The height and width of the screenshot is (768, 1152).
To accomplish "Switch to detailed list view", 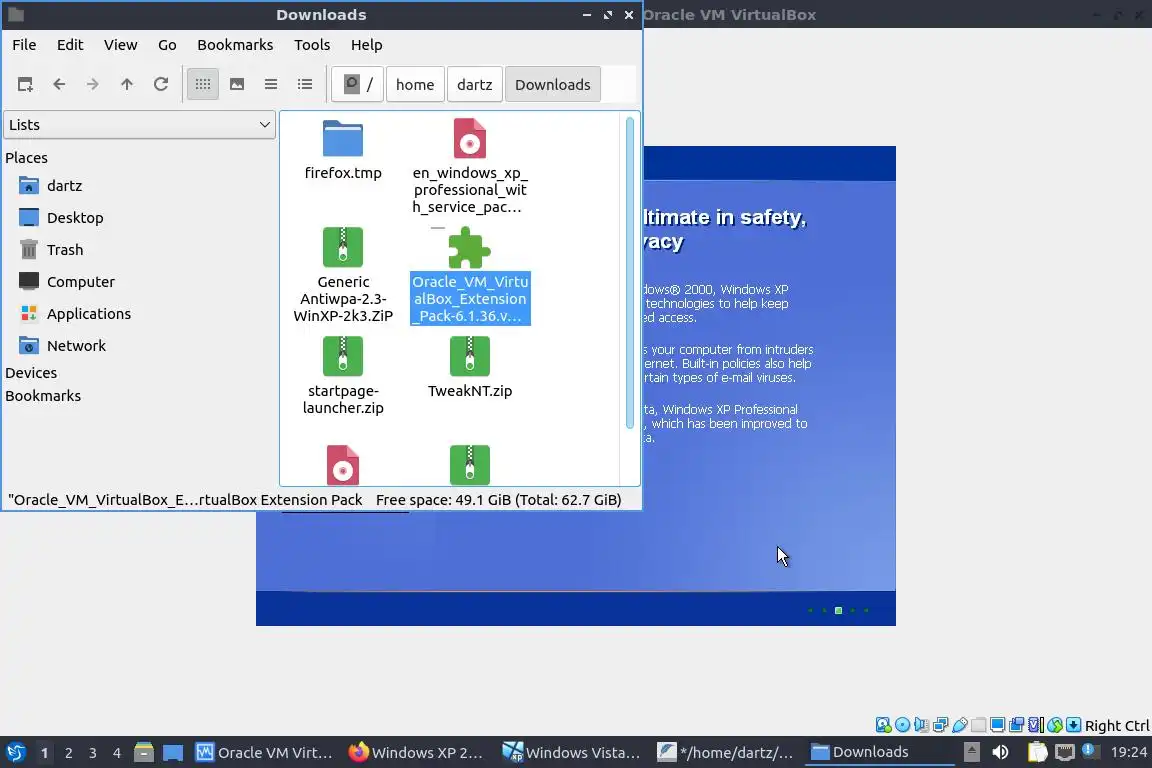I will [305, 85].
